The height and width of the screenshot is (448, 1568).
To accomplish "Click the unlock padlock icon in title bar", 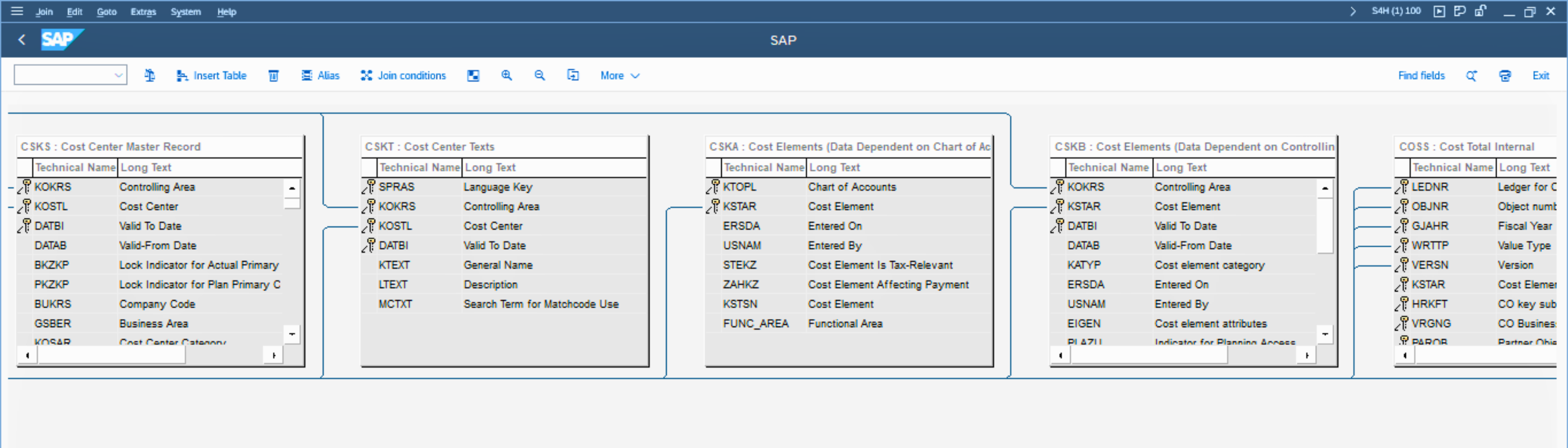I will (x=1480, y=11).
